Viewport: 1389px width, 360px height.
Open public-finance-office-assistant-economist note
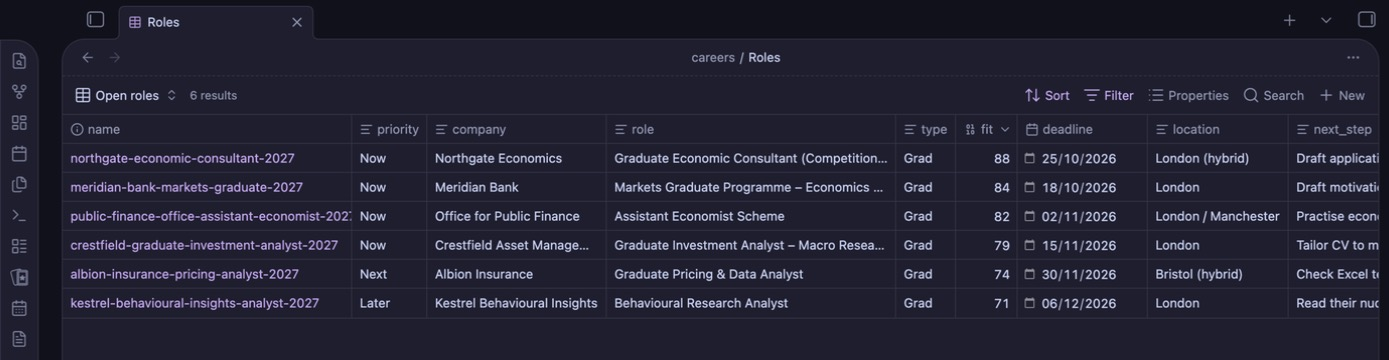click(x=211, y=216)
